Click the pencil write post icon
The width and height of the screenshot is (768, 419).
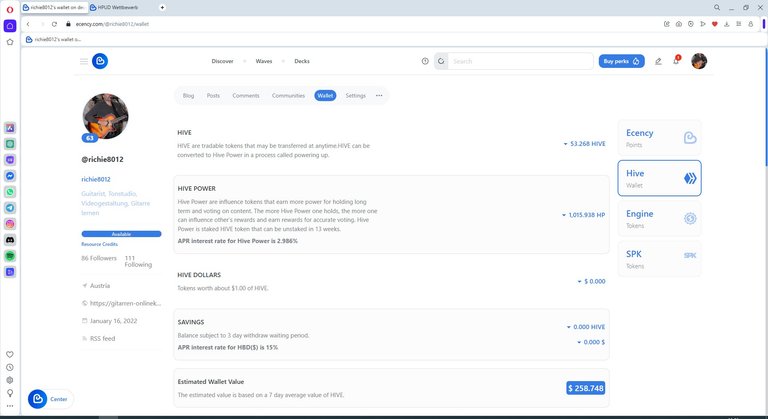coord(658,61)
